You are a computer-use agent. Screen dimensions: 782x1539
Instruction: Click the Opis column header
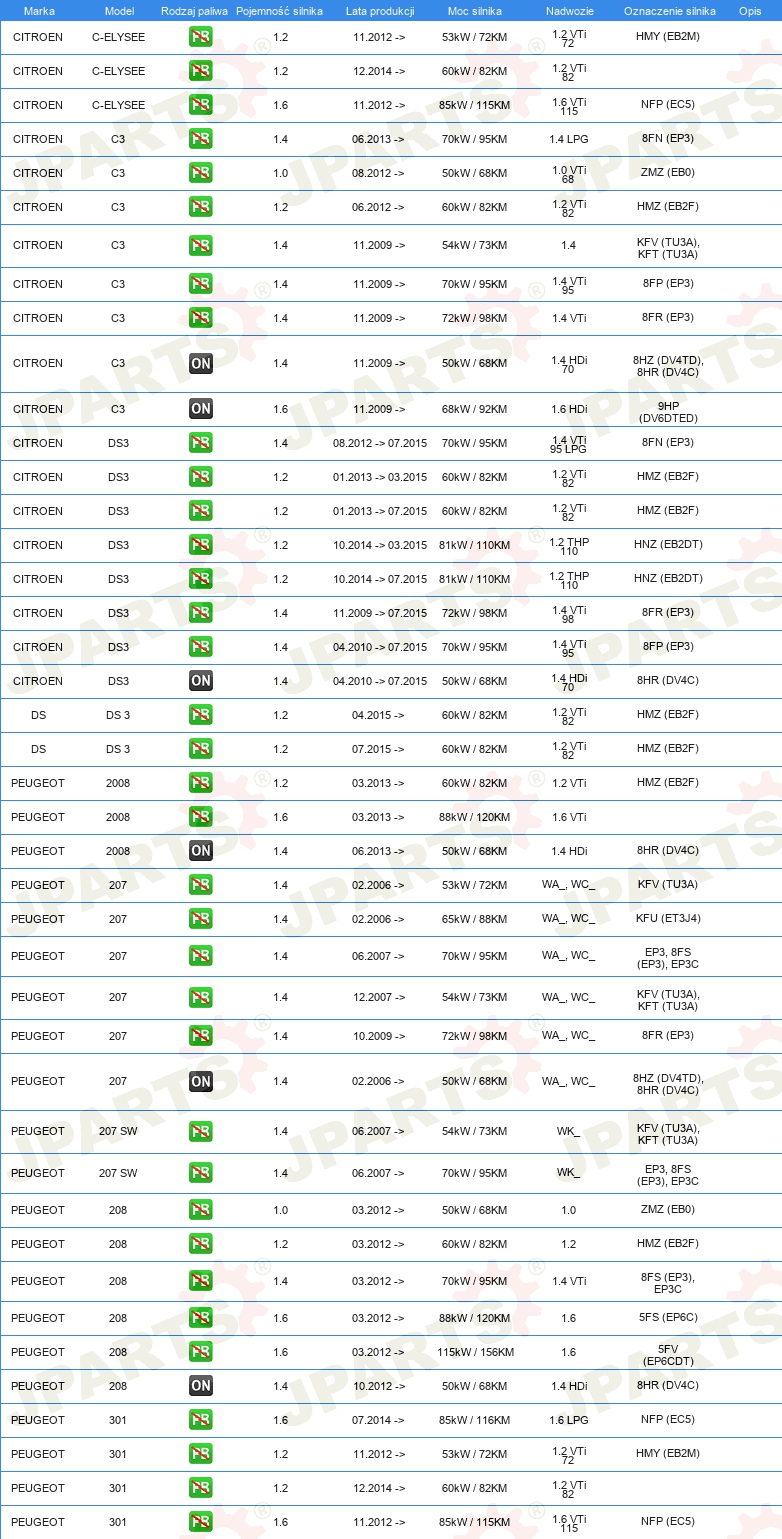pos(749,10)
